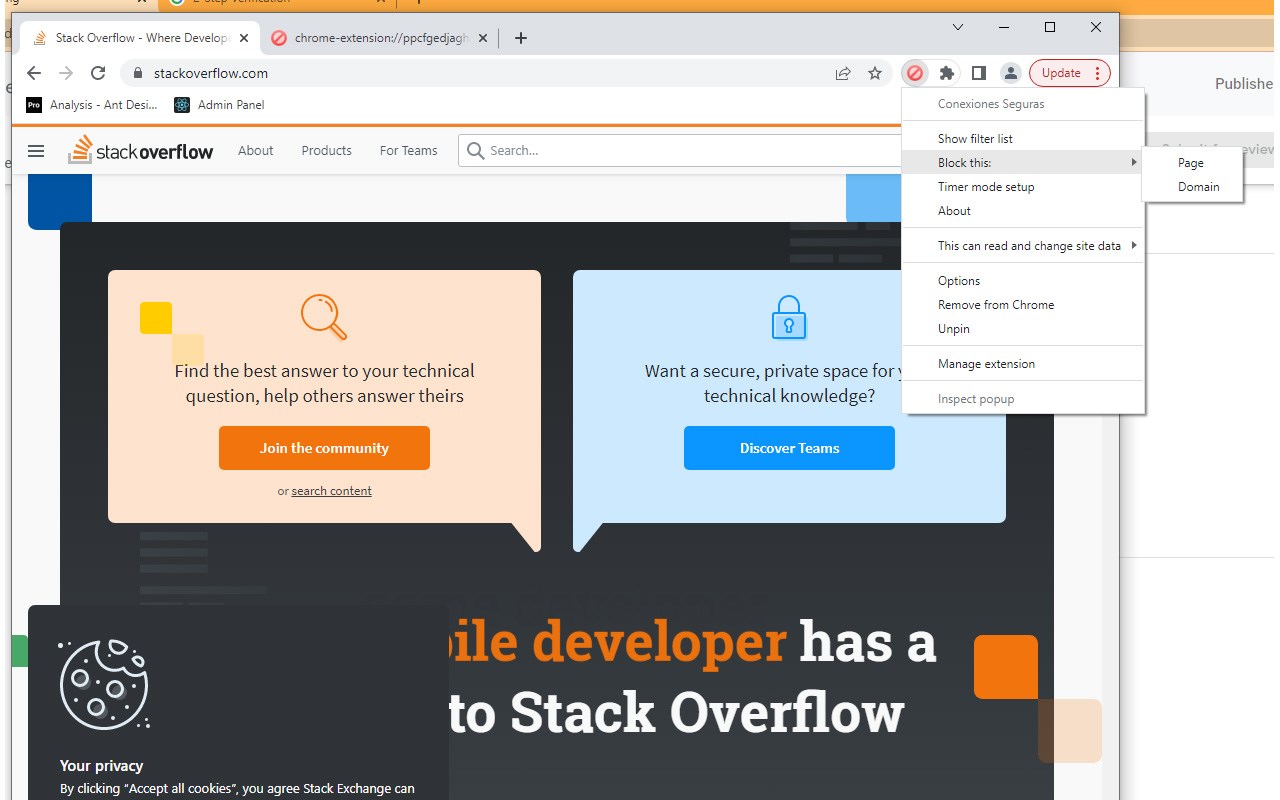Select Remove from Chrome
Screen dimensions: 1280x800
[1023, 305]
